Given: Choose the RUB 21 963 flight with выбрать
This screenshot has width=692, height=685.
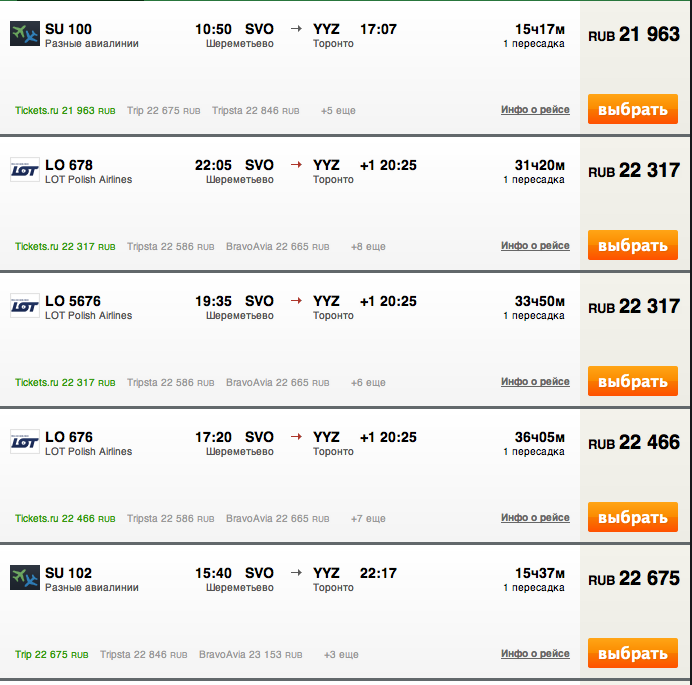Looking at the screenshot, I should coord(633,109).
